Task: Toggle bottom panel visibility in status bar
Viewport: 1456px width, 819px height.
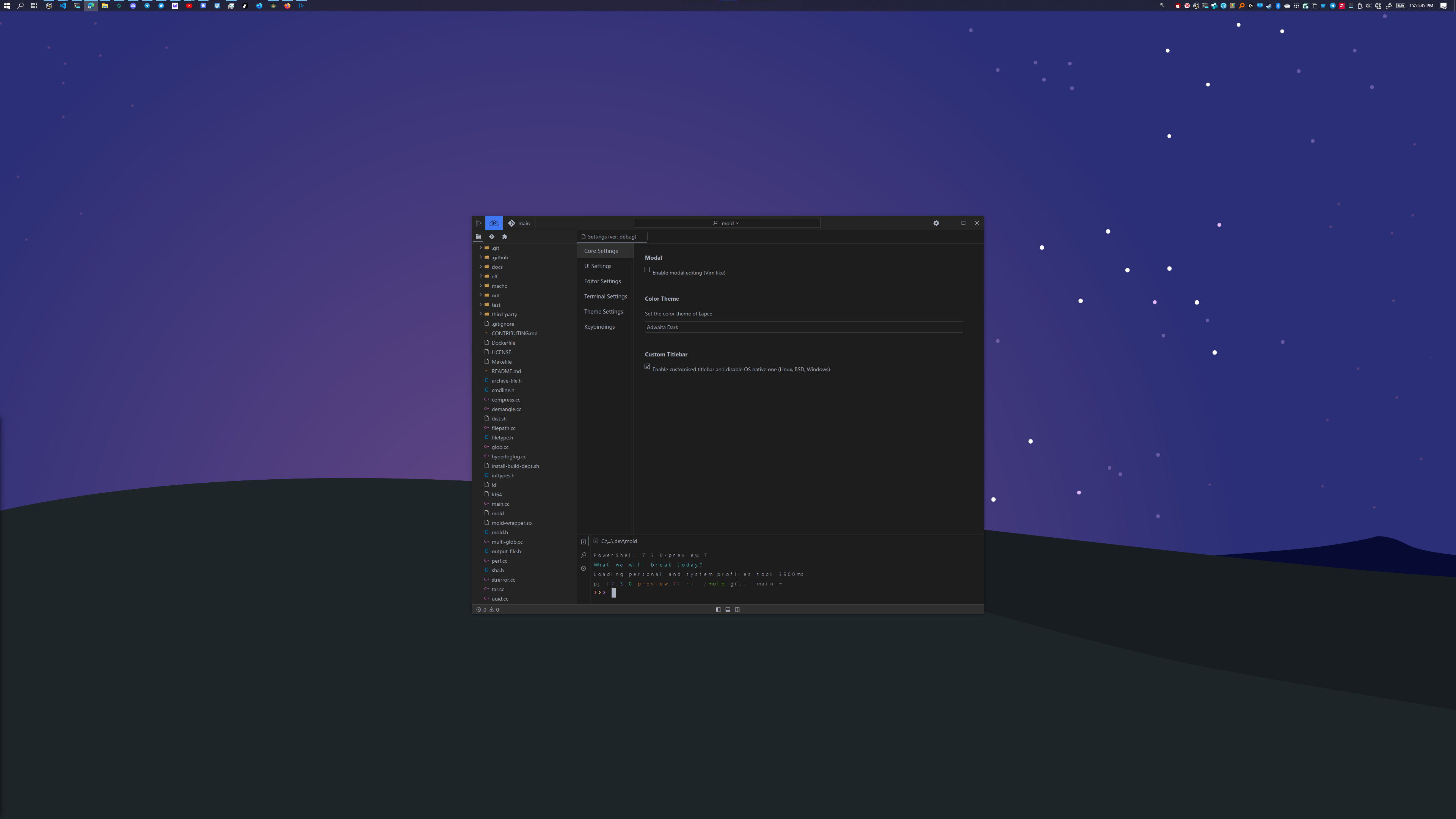Action: (728, 609)
